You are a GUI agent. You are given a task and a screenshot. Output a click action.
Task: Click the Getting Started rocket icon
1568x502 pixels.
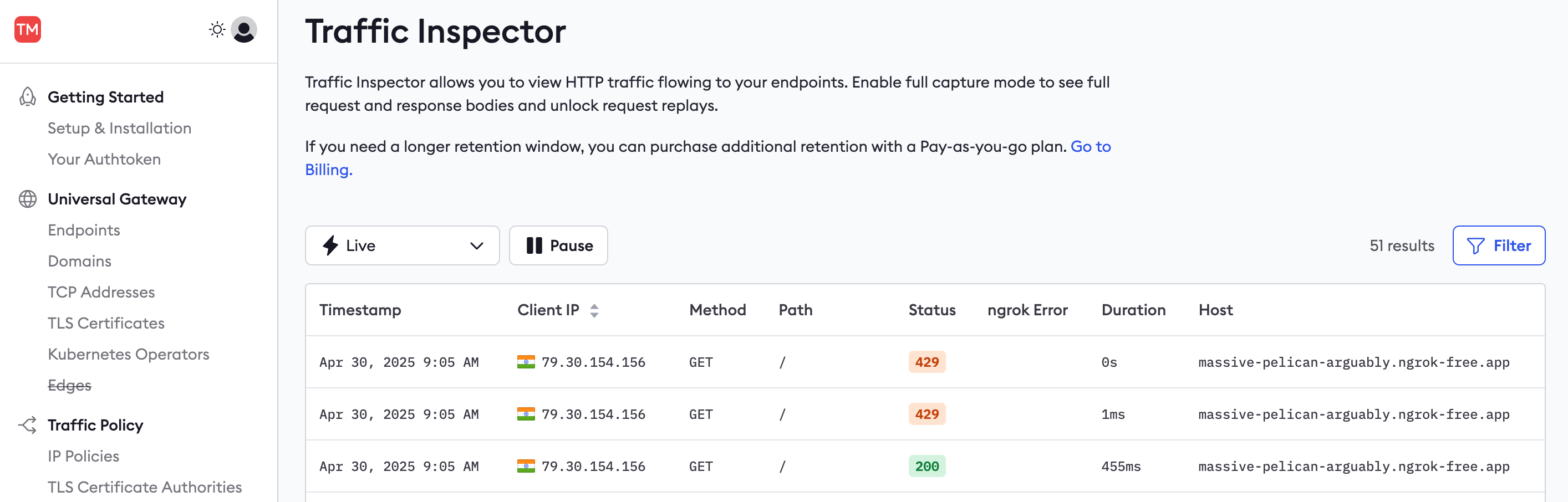[27, 97]
